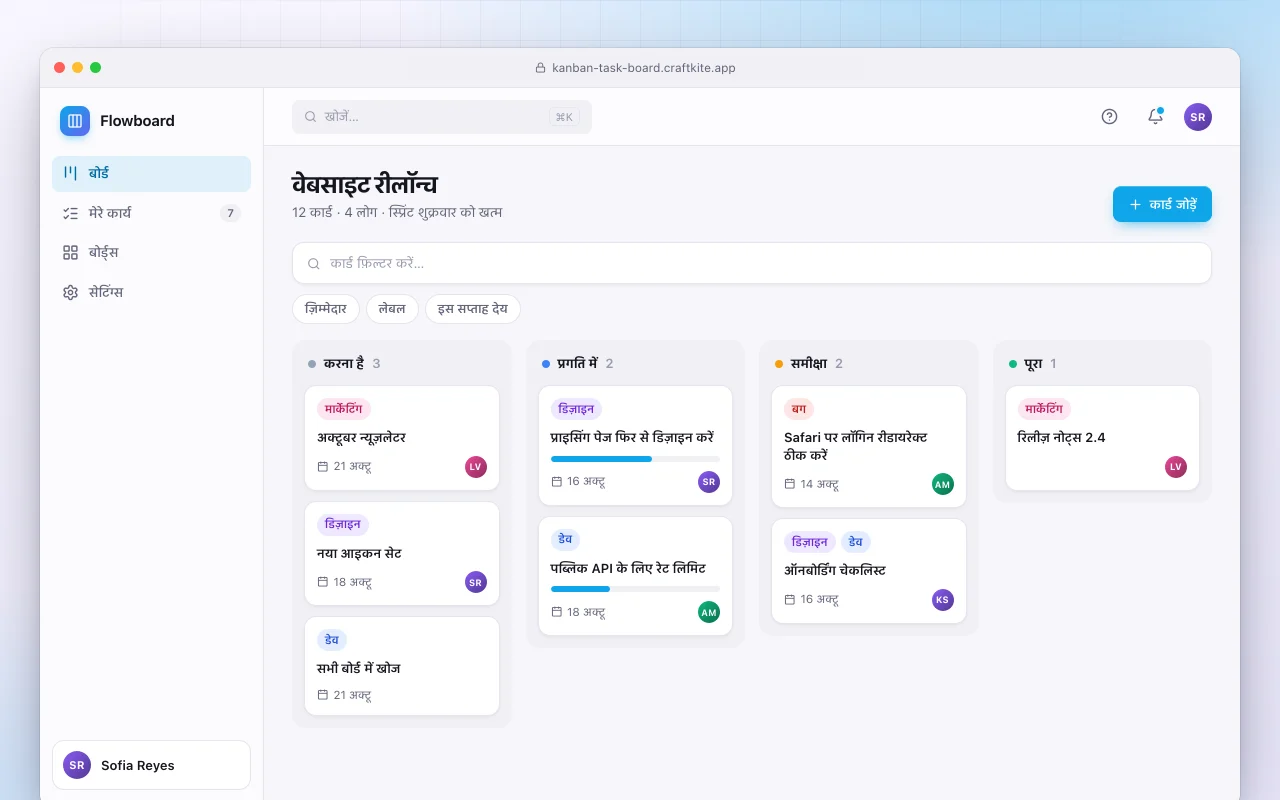This screenshot has height=800, width=1280.
Task: Open बोर्ड्स in sidebar
Action: tap(151, 253)
